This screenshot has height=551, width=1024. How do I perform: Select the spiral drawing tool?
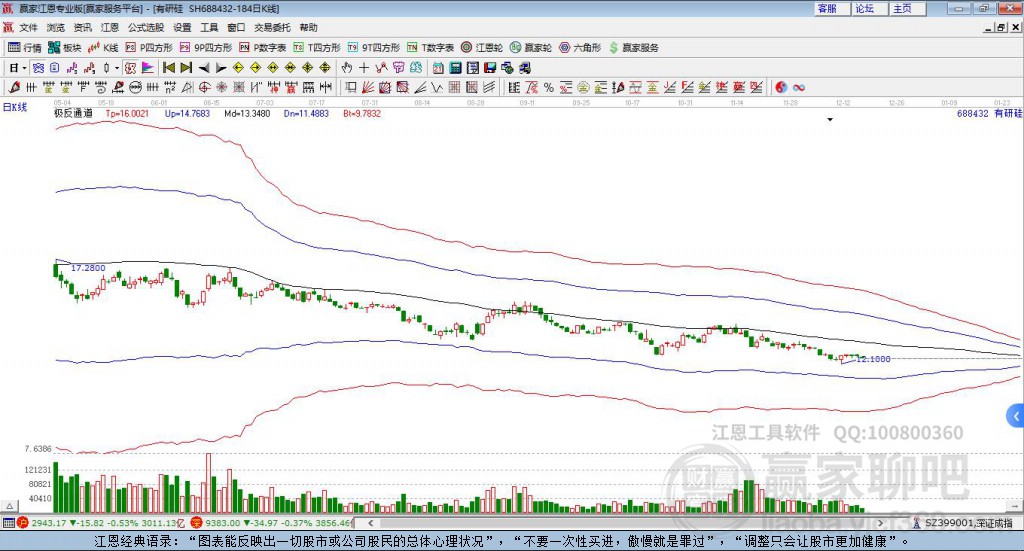point(101,87)
